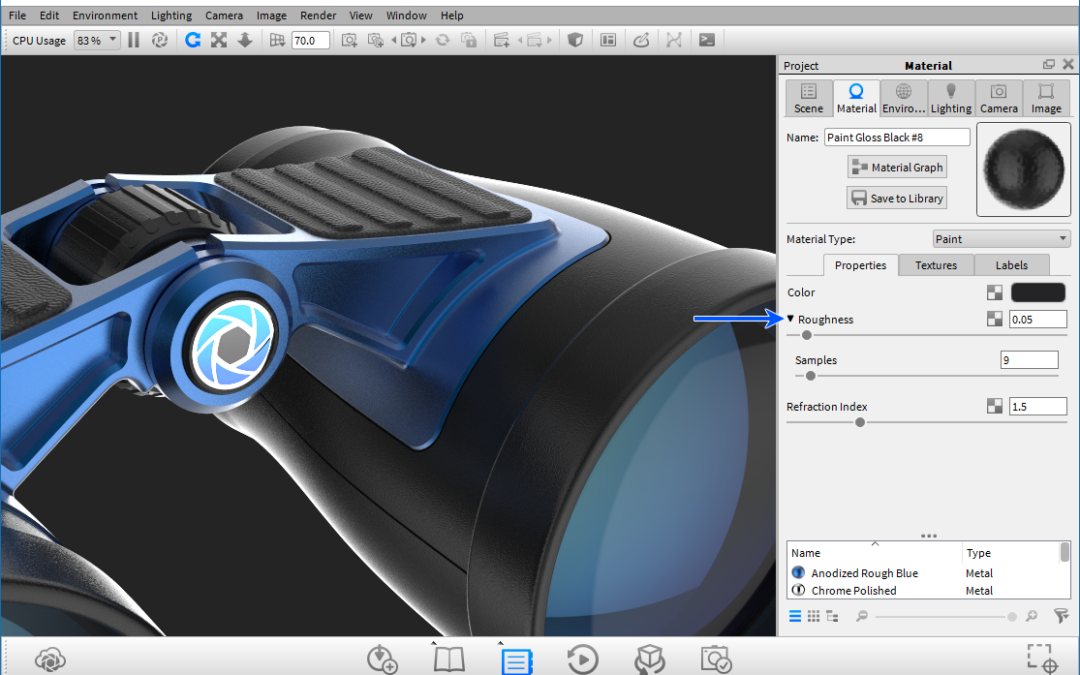Click the blue refresh render icon
The width and height of the screenshot is (1080, 675).
(193, 40)
